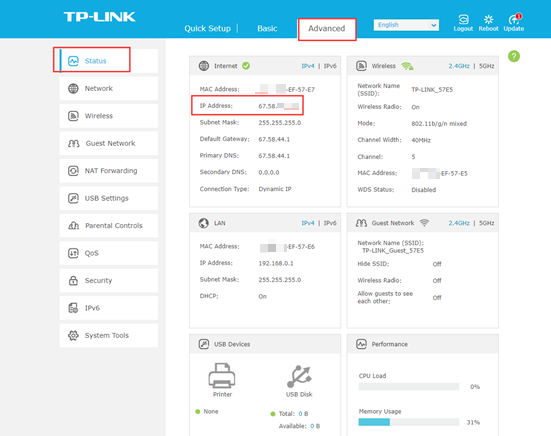This screenshot has width=551, height=436.
Task: Click the NAT Forwarding icon
Action: (73, 171)
